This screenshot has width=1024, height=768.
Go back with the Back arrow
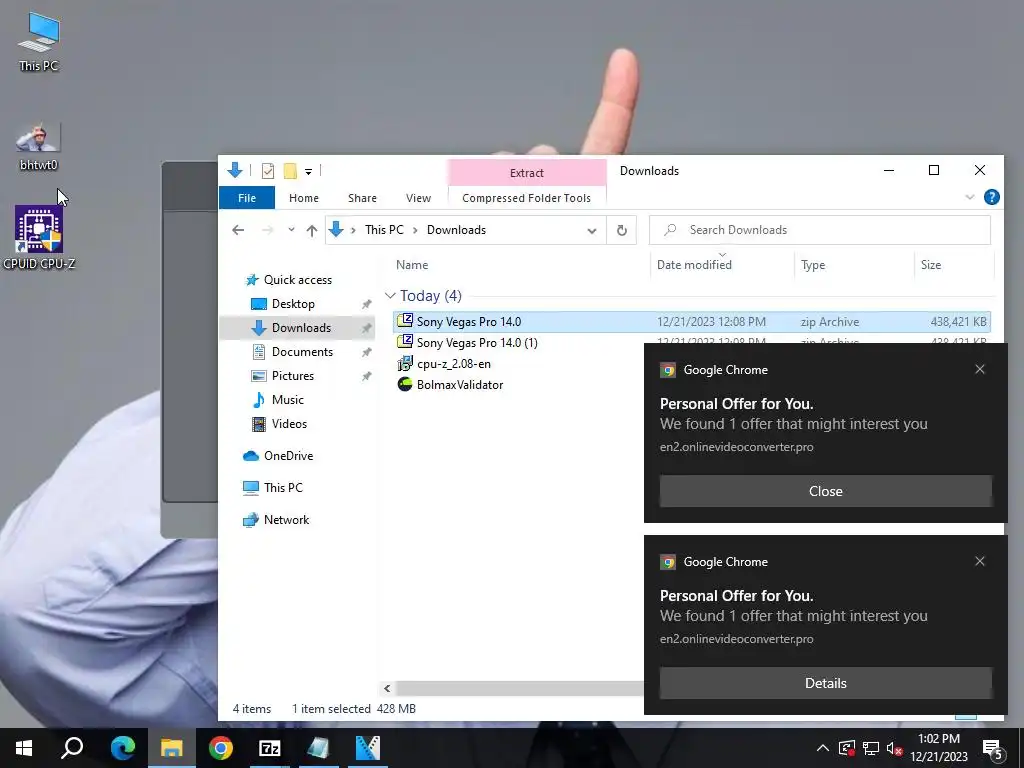pyautogui.click(x=238, y=230)
